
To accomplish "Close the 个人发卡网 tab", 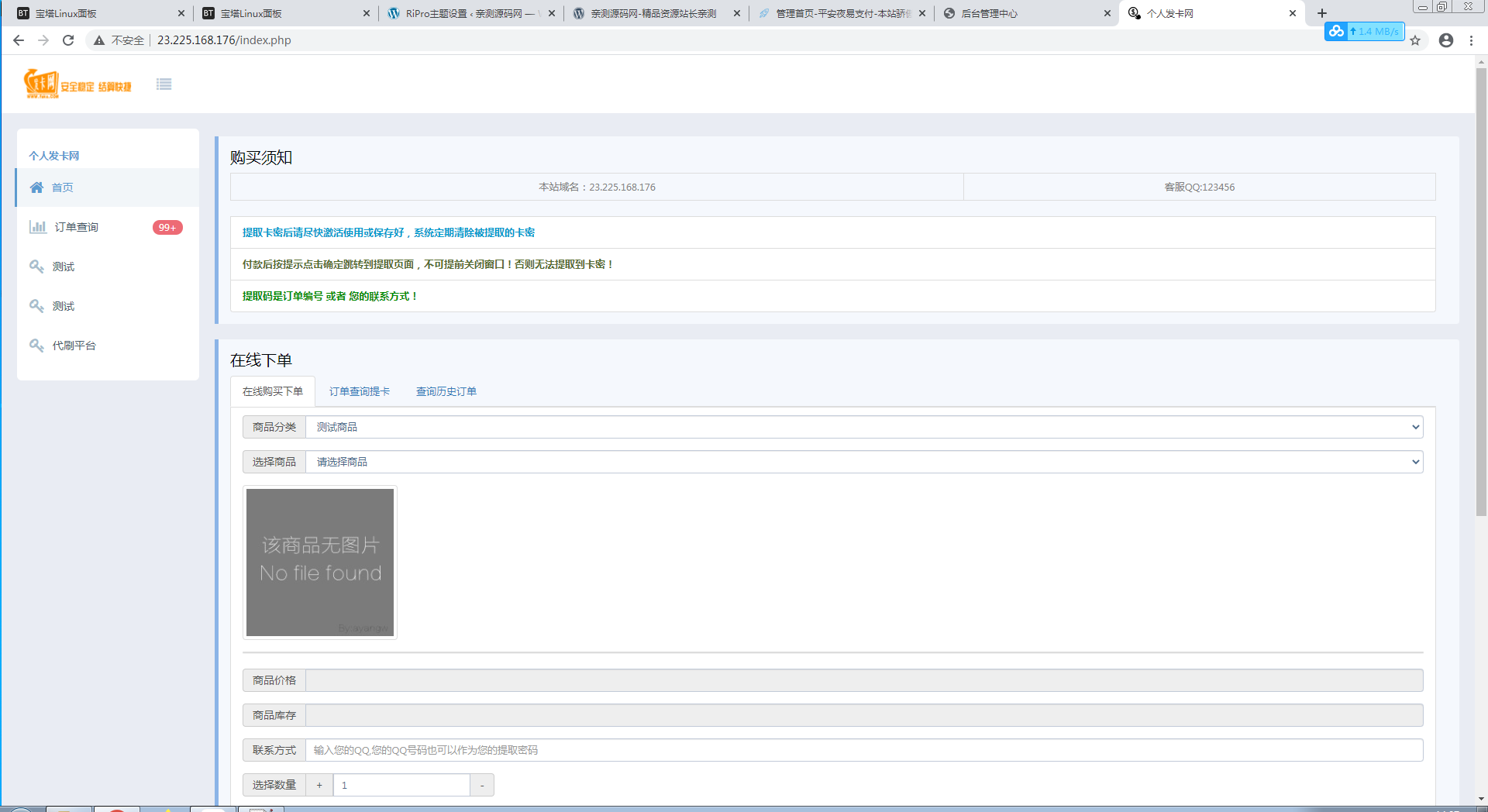I will point(1293,13).
